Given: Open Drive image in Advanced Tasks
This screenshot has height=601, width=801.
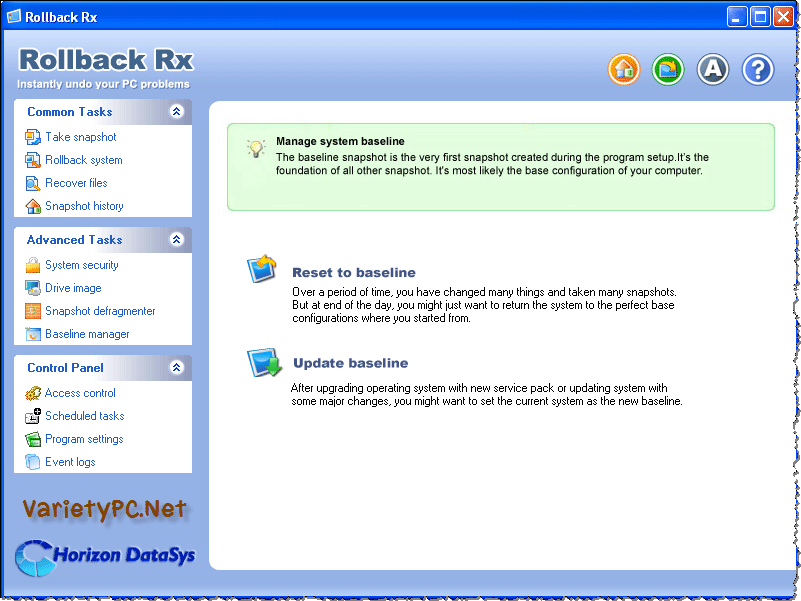Looking at the screenshot, I should point(73,288).
